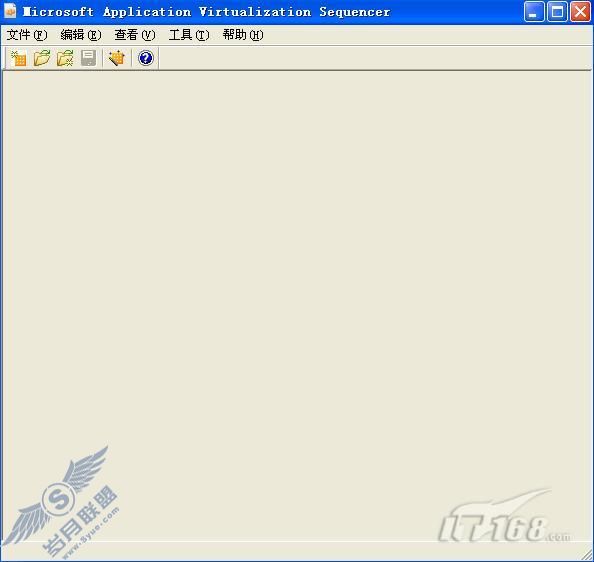Click the New Package toolbar icon
594x562 pixels.
click(x=19, y=58)
